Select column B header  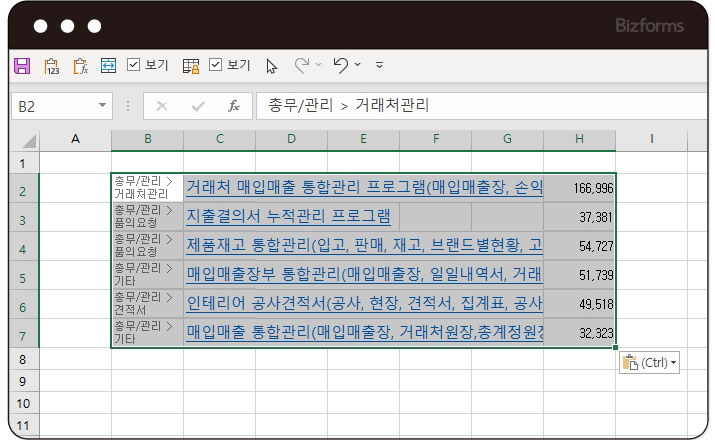pyautogui.click(x=147, y=139)
